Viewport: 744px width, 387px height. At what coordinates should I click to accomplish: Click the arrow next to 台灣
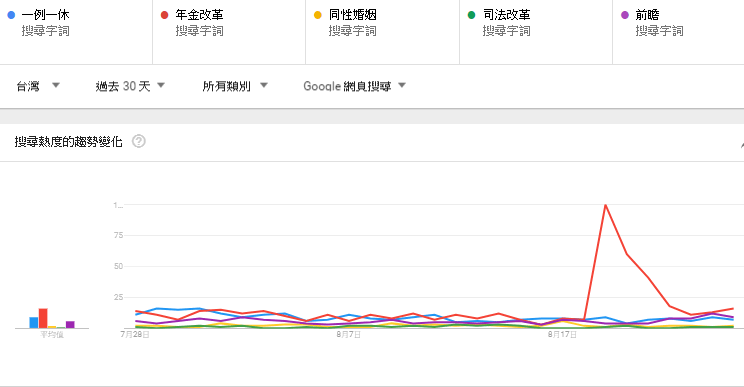pos(56,85)
